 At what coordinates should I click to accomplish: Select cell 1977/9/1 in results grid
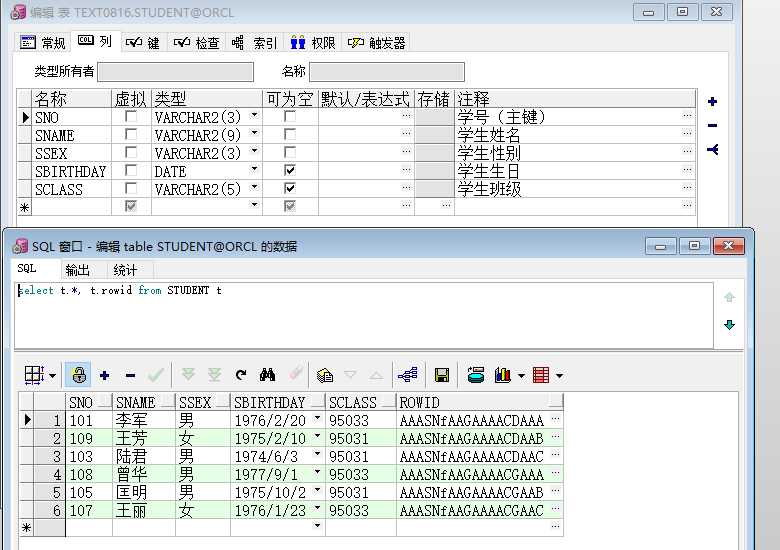pos(278,474)
